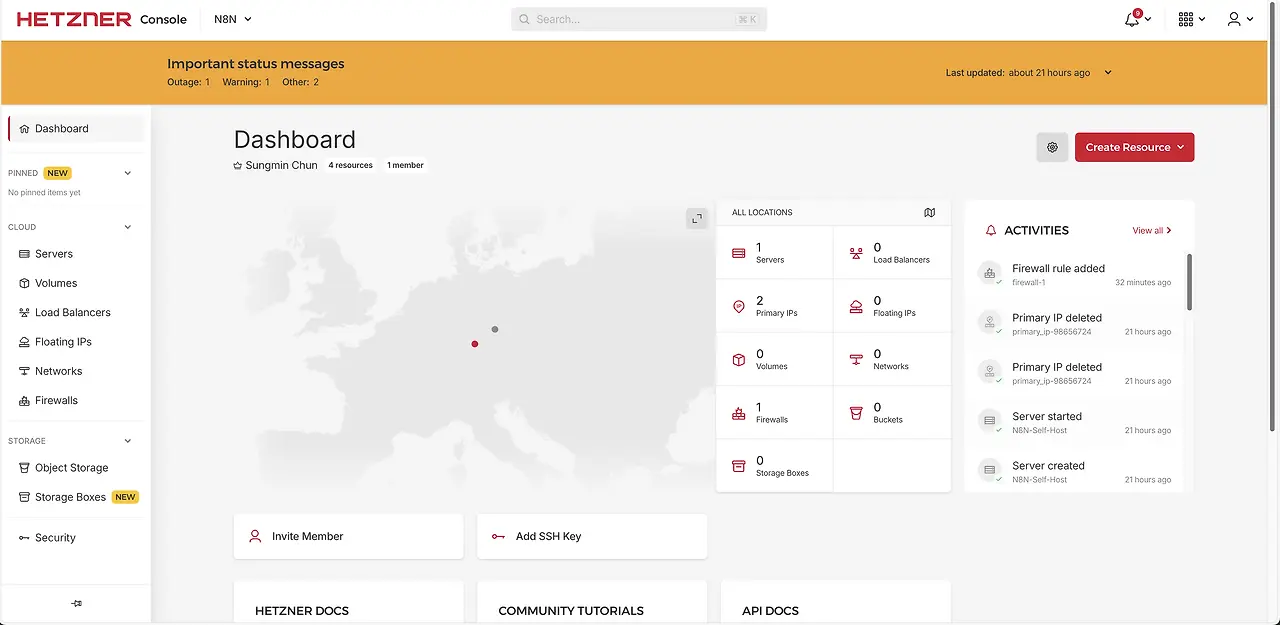Open Security in the sidebar
Viewport: 1280px width, 625px height.
[x=76, y=538]
